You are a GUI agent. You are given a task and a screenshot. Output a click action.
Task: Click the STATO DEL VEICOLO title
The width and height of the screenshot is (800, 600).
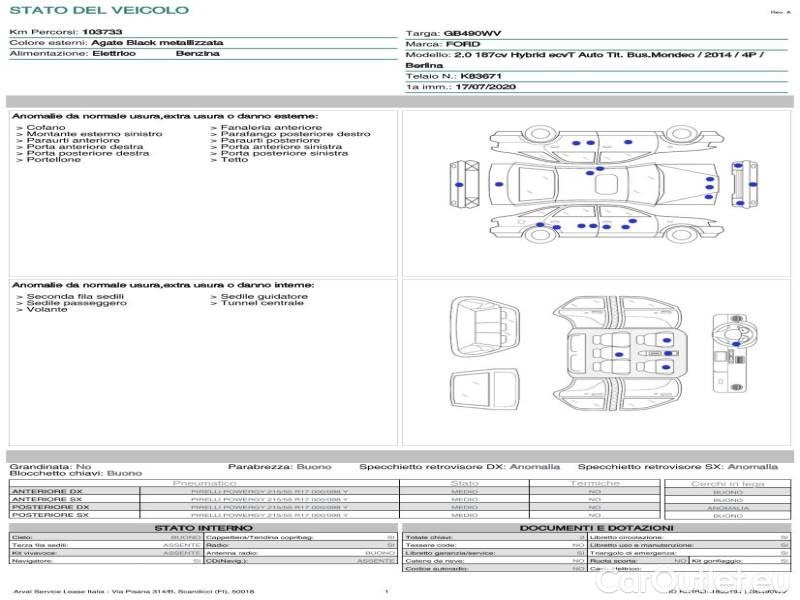(x=98, y=10)
